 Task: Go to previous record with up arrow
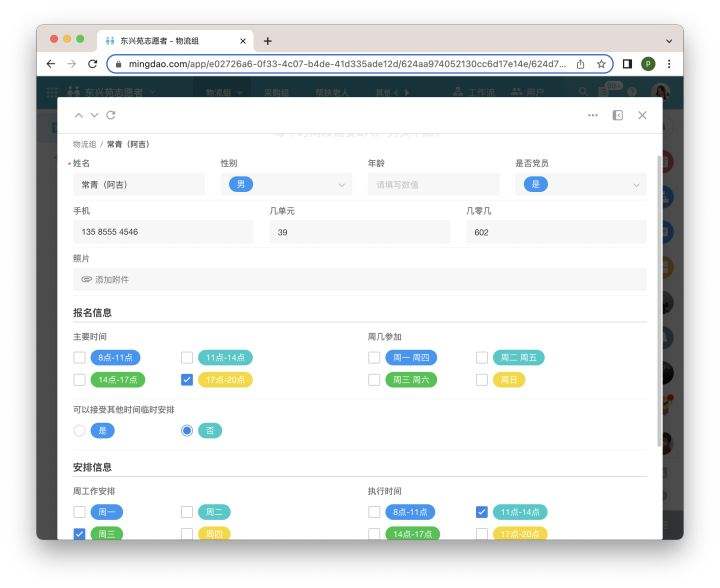pos(79,115)
